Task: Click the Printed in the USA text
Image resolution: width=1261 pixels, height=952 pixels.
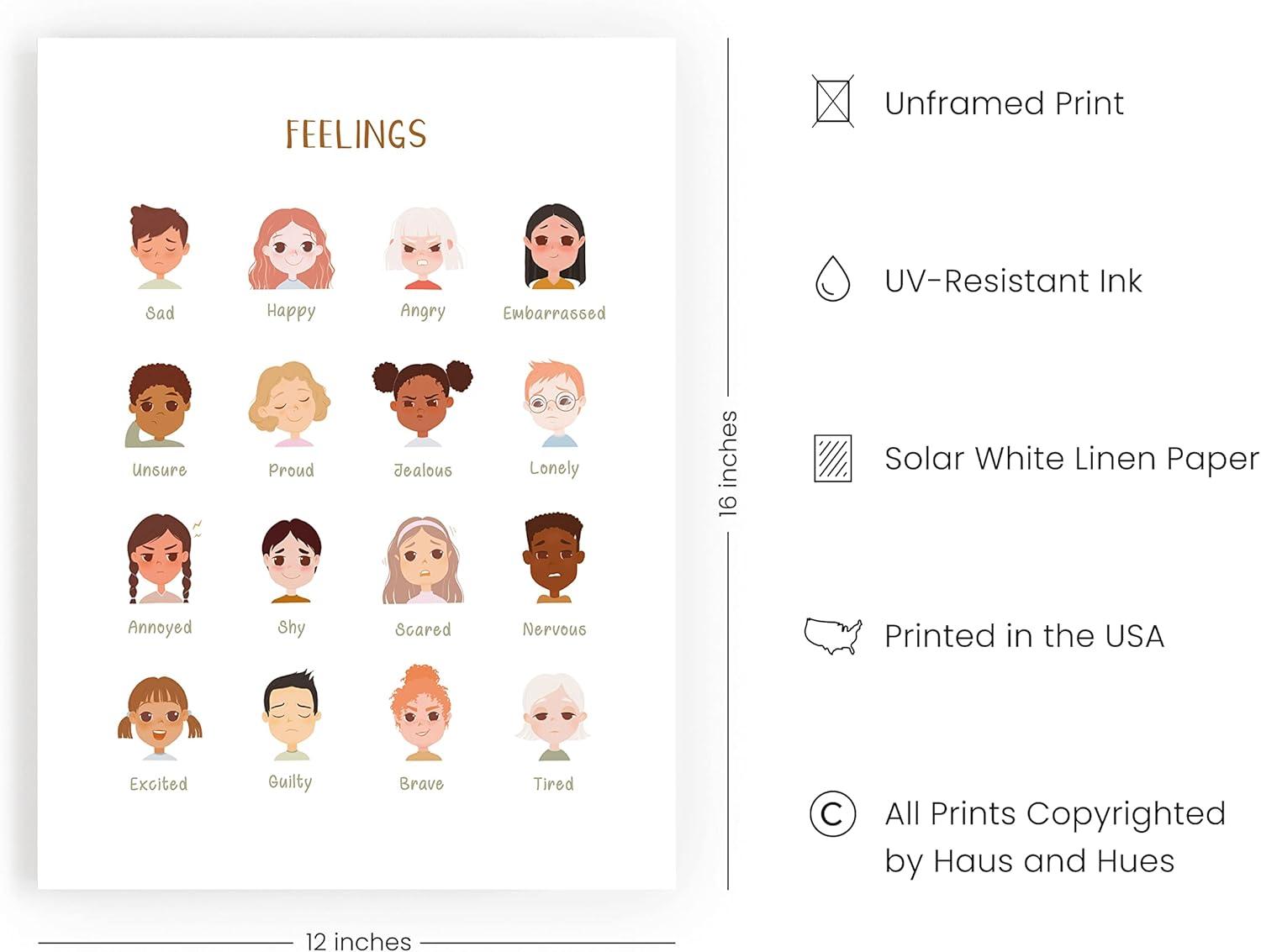Action: pyautogui.click(x=1024, y=636)
